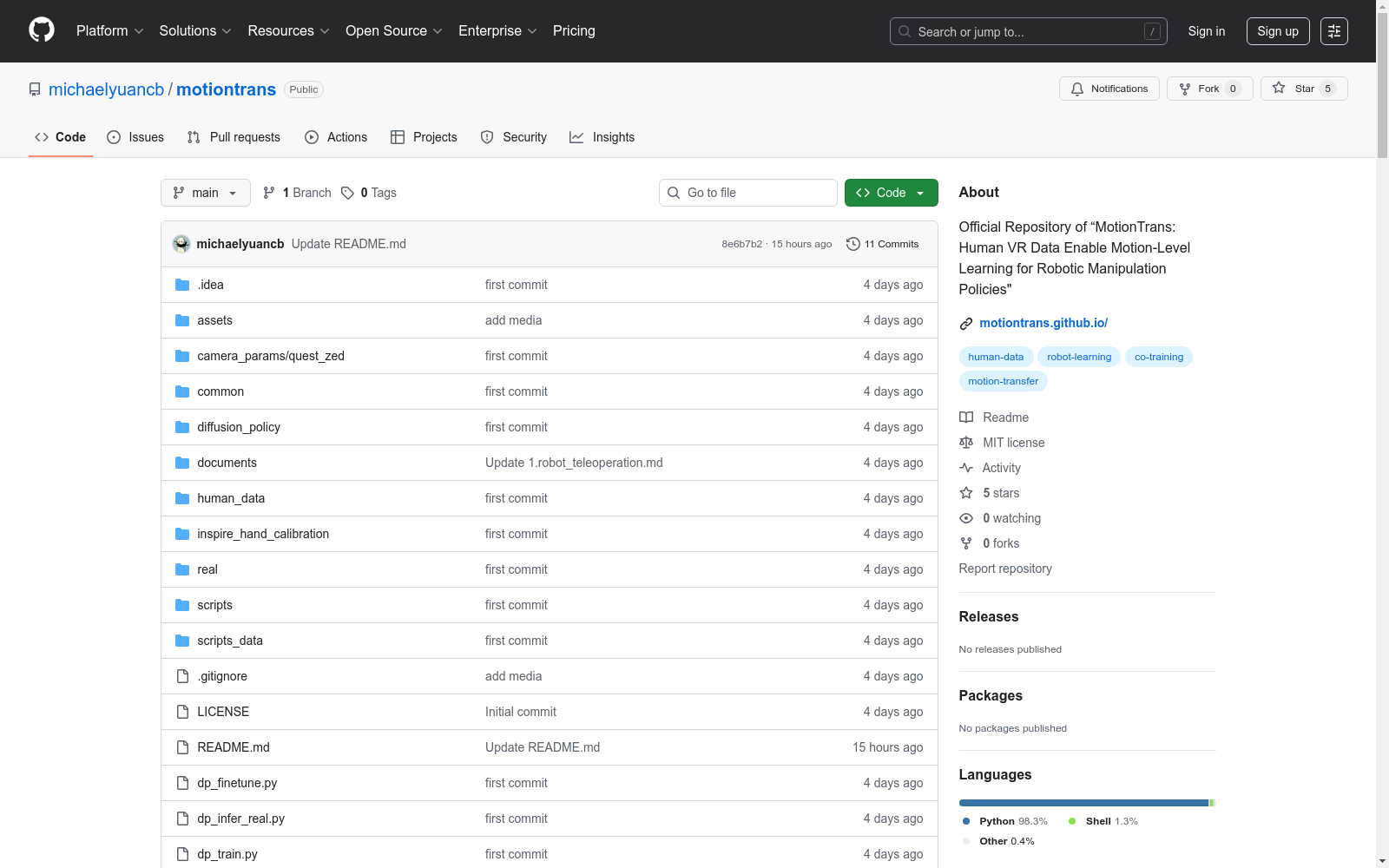Star the motiontrans repository
The width and height of the screenshot is (1389, 868).
1303,89
